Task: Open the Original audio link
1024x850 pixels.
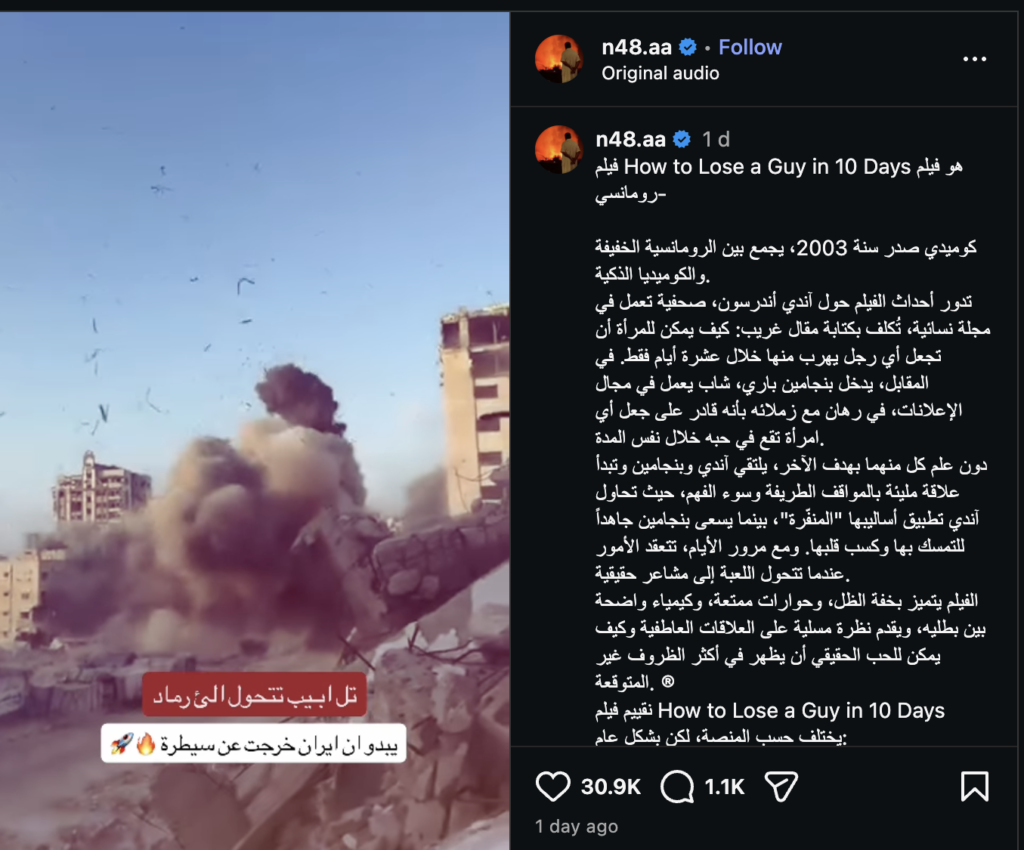Action: tap(660, 73)
